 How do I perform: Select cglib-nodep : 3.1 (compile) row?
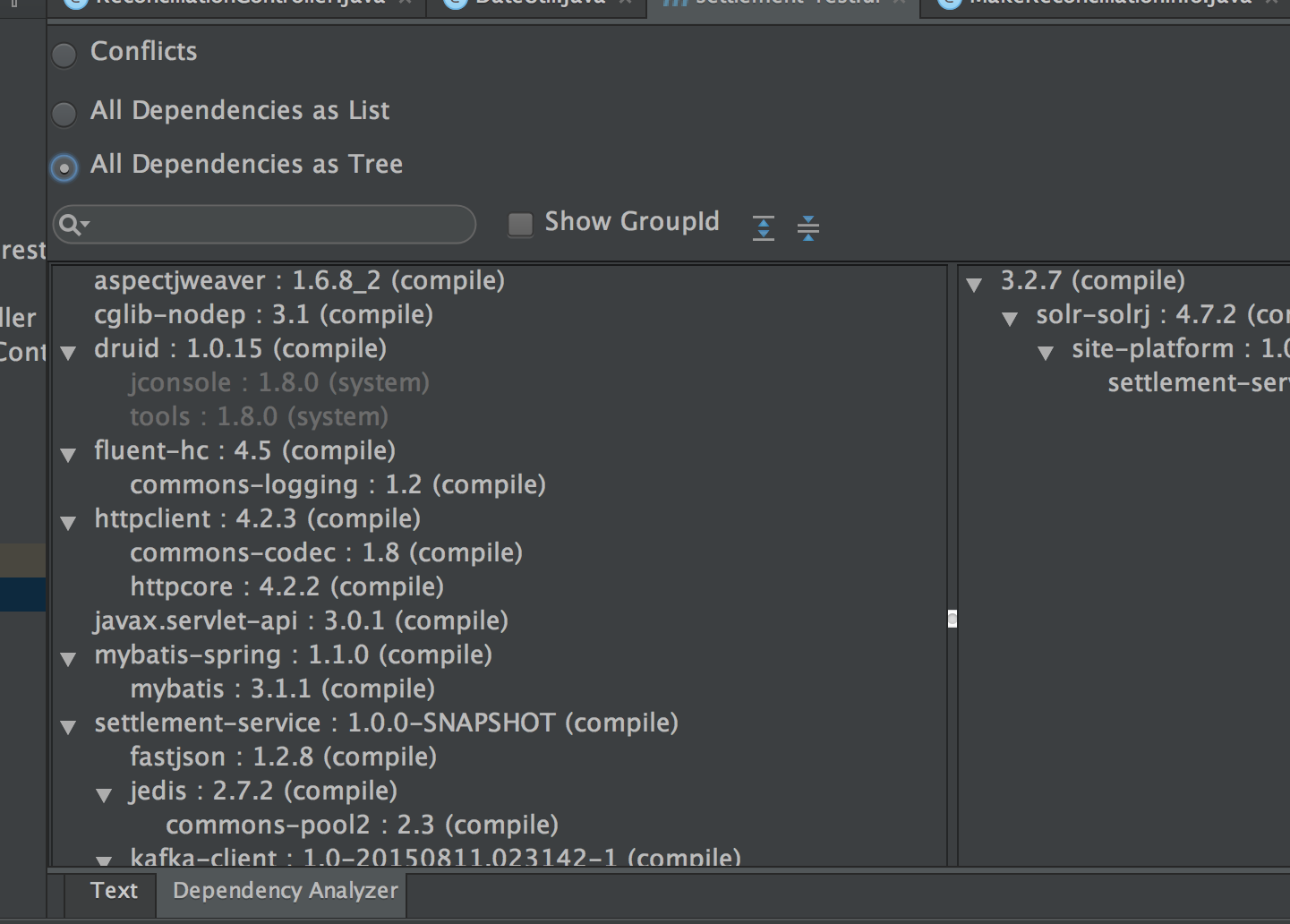pos(263,315)
